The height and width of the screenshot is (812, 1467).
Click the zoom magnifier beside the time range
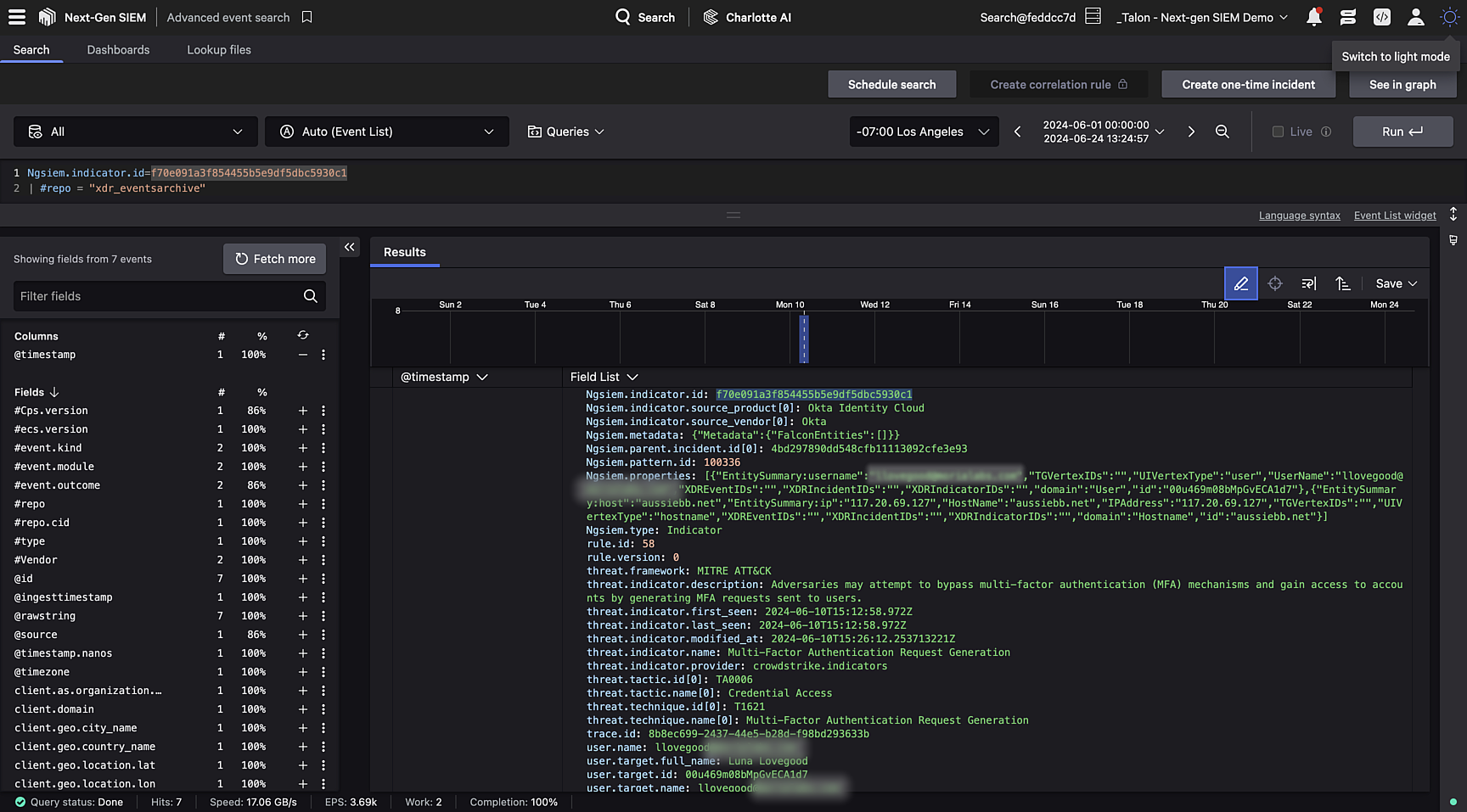pos(1222,132)
